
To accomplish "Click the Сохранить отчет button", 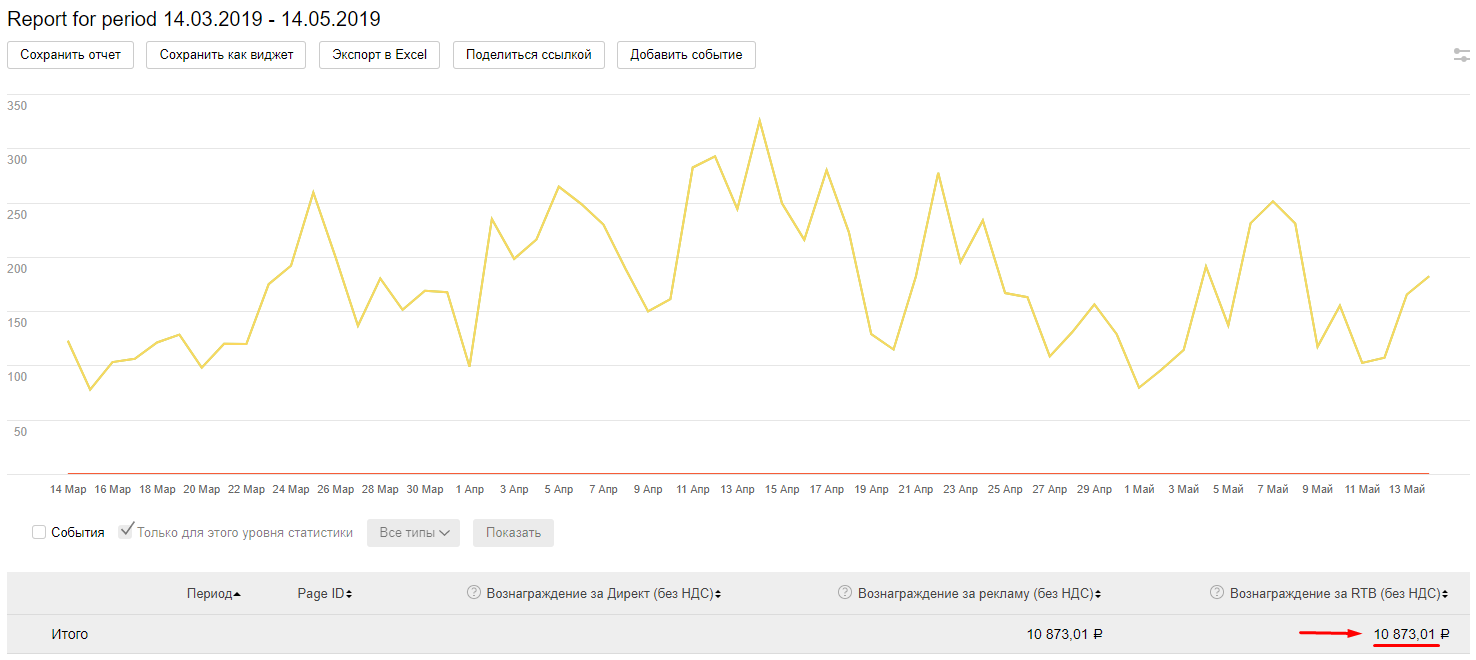I will 70,55.
